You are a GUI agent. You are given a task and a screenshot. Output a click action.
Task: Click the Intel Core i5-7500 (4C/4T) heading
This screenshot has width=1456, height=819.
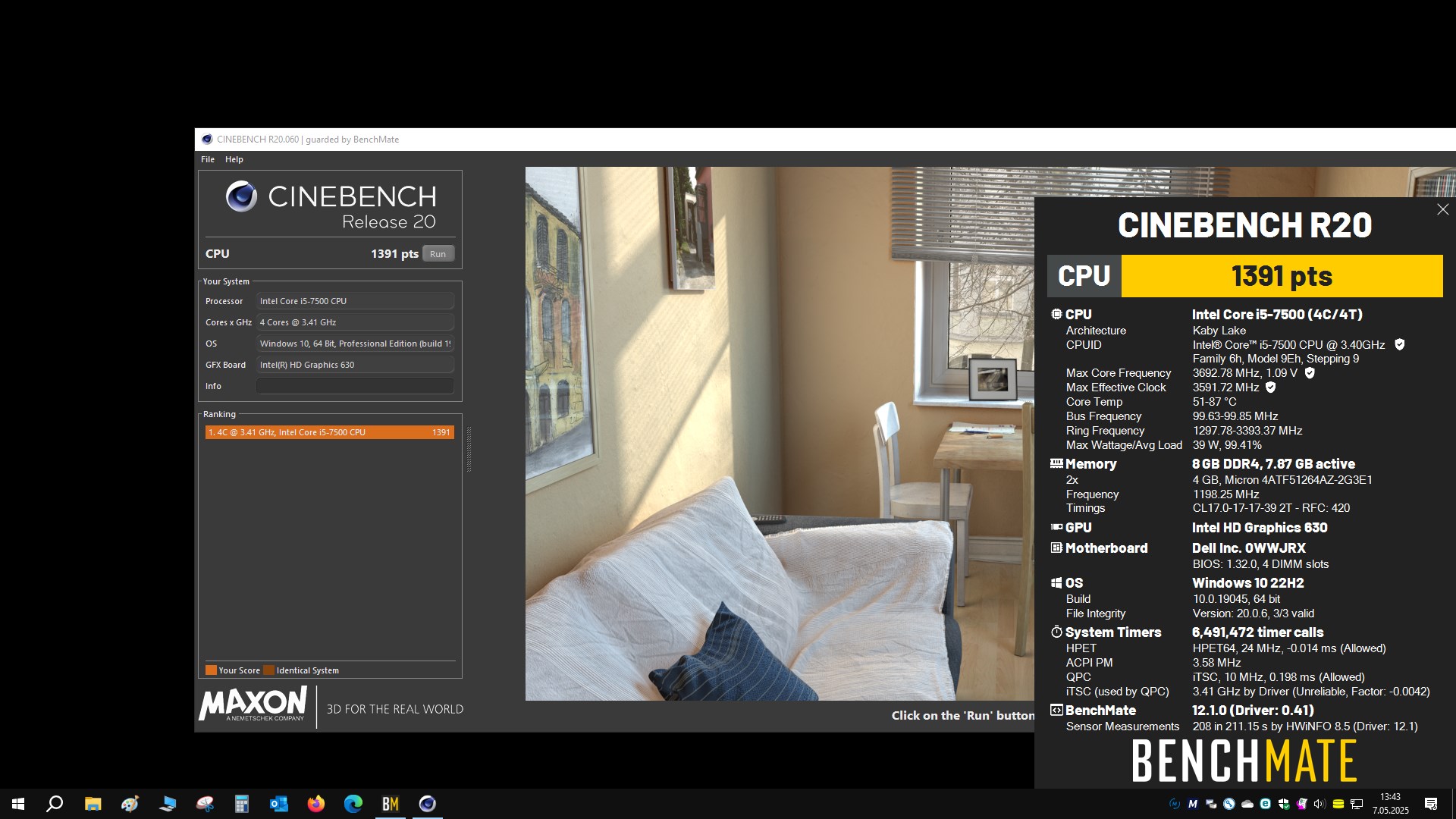[1277, 314]
